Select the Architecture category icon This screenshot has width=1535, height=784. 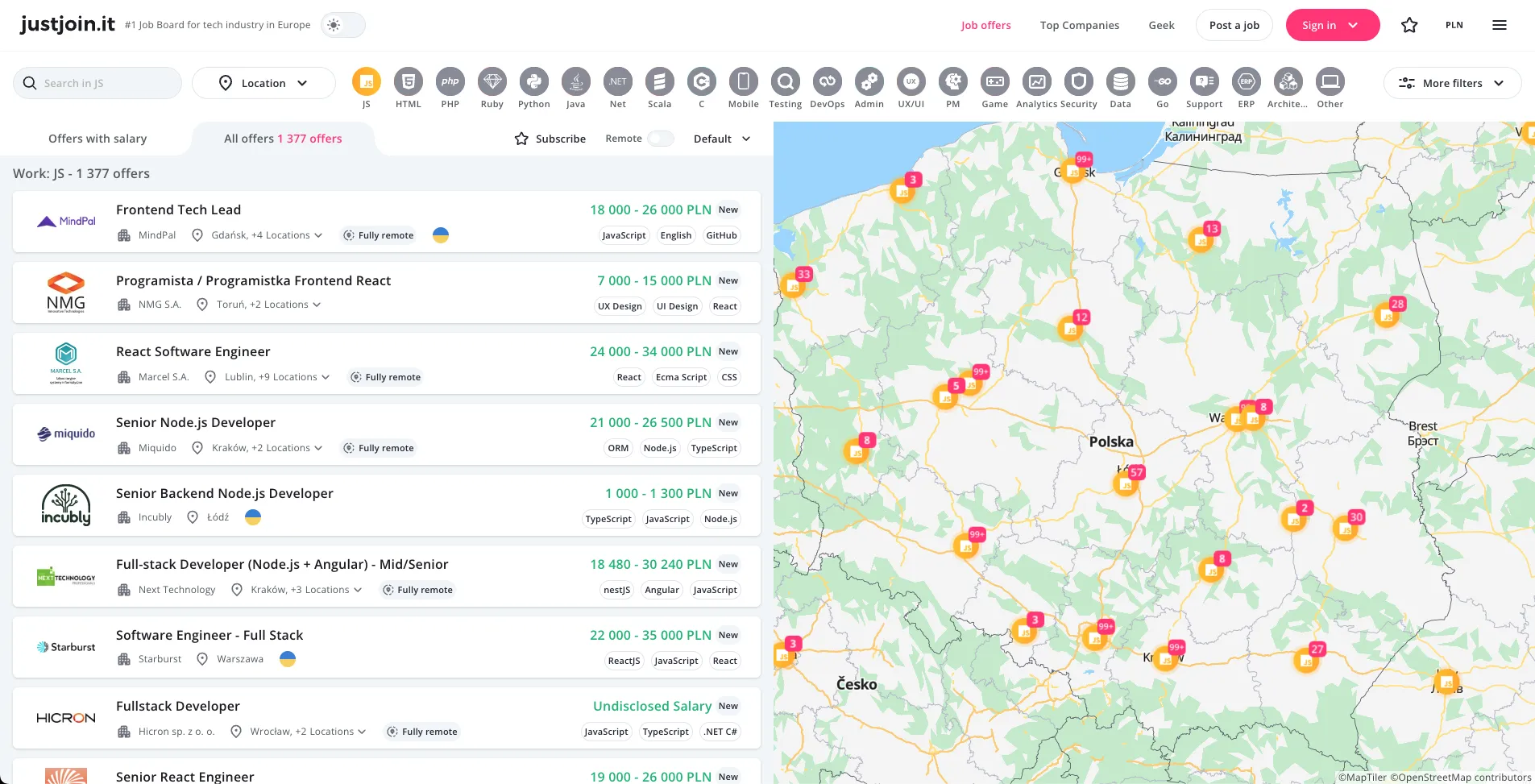tap(1288, 81)
